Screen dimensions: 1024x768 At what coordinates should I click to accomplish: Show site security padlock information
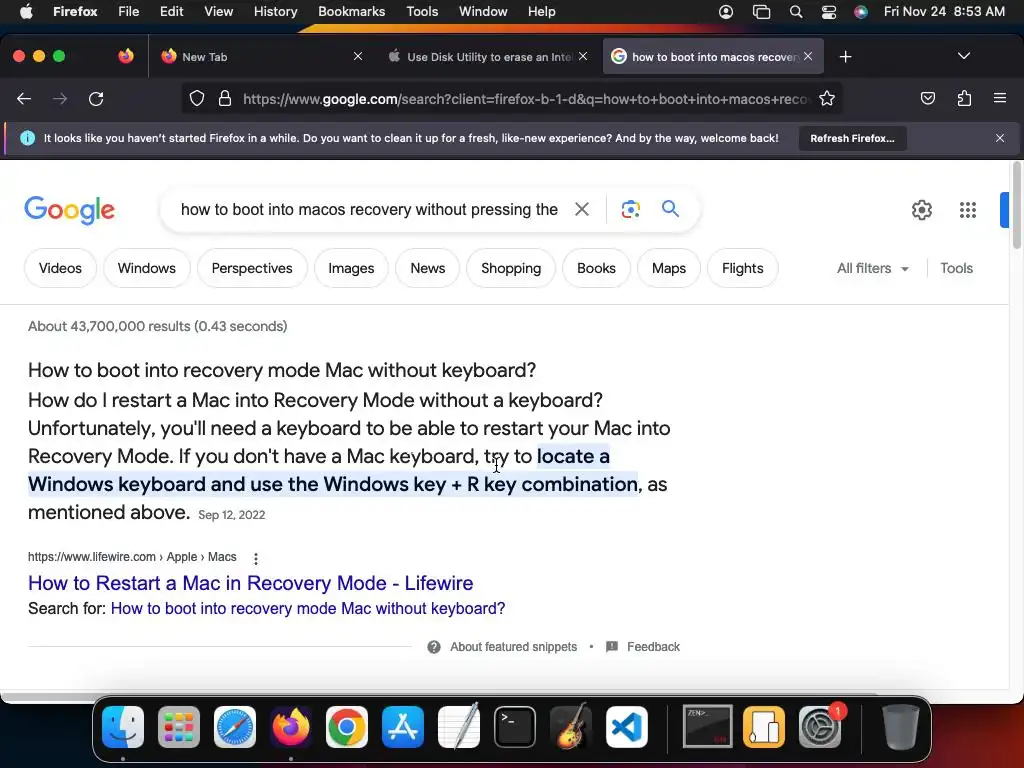[x=225, y=99]
